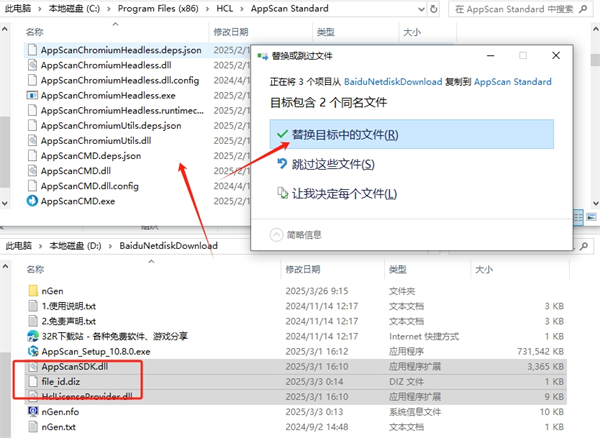
Task: Switch to large icons view layout icon
Action: click(591, 217)
